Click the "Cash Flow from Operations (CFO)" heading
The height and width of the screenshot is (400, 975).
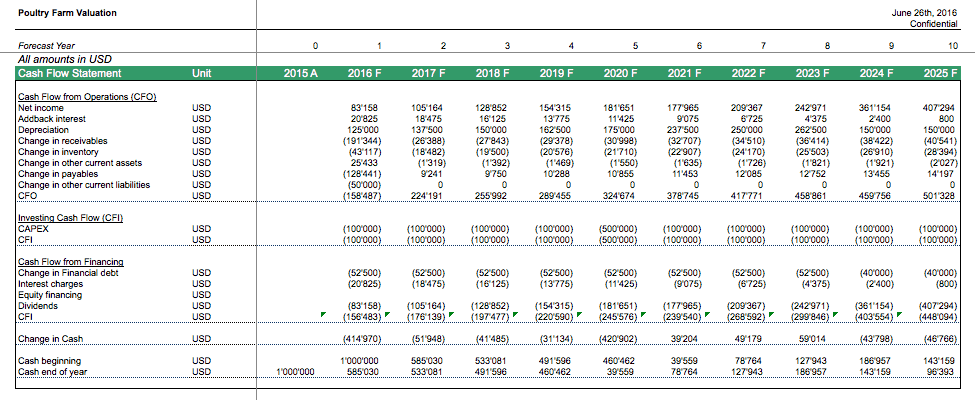tap(87, 96)
